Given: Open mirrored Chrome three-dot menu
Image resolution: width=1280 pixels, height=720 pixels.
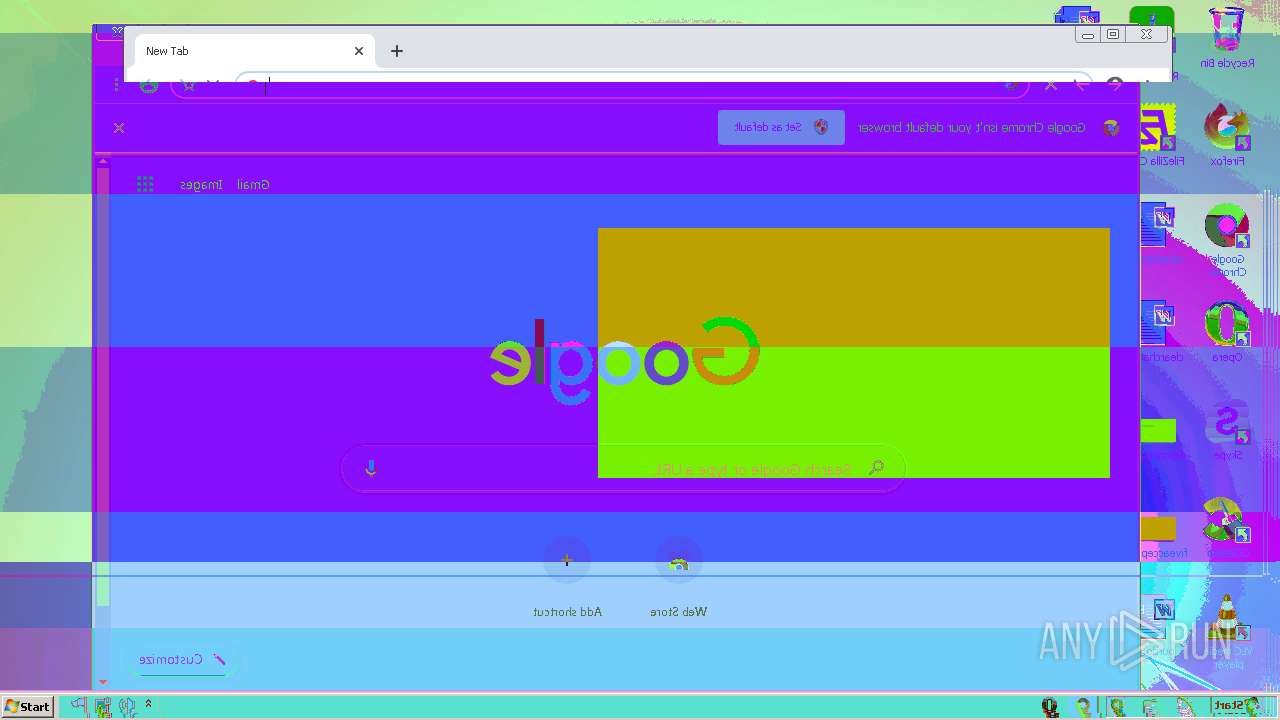Looking at the screenshot, I should pyautogui.click(x=117, y=85).
